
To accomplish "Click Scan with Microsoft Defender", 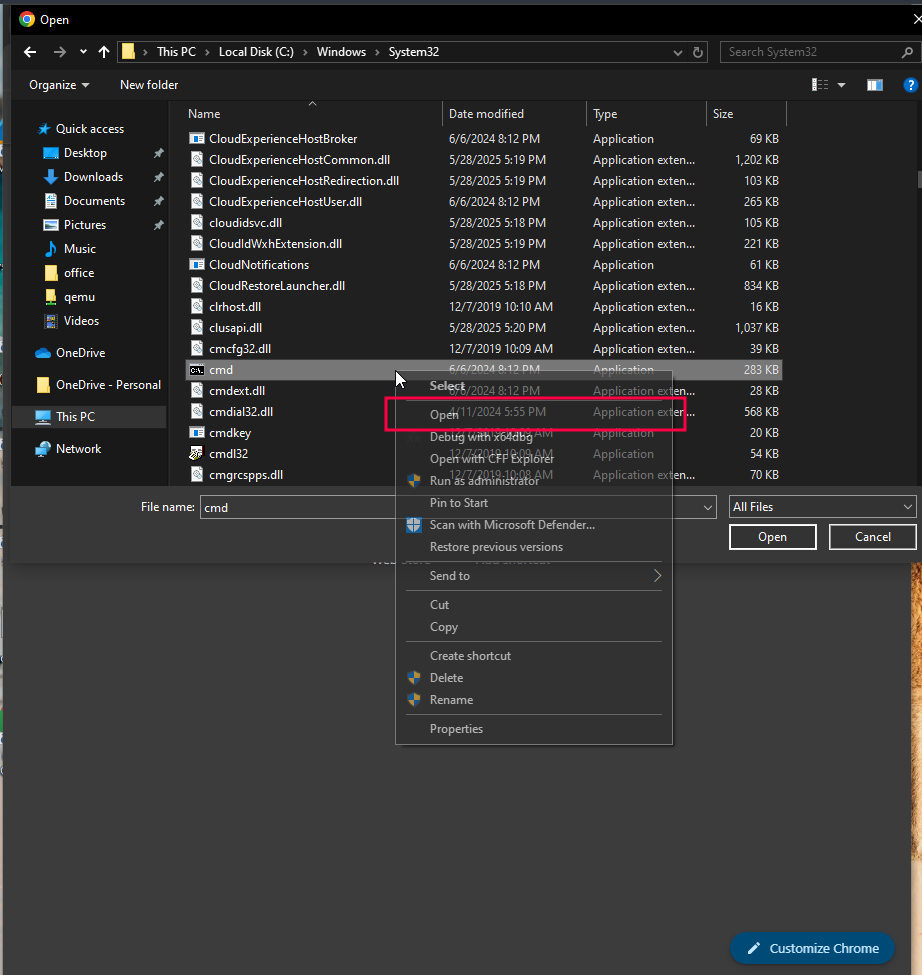I will [511, 525].
